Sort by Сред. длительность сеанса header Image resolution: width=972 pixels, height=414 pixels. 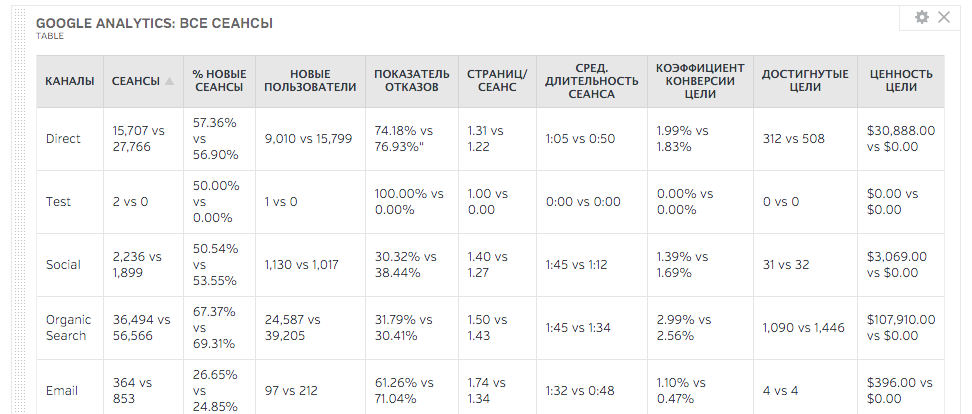pos(592,81)
